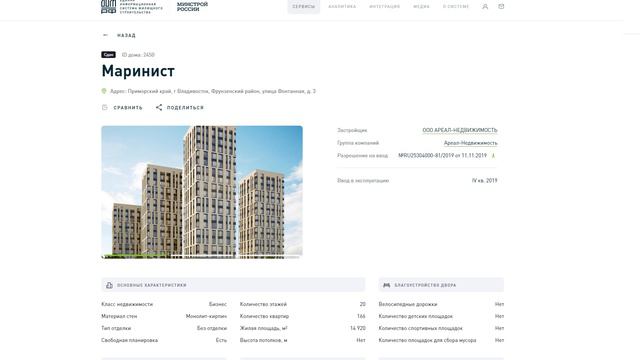Click the Количество детских площадок row label
Screen dimensions: 640x360
(416, 316)
